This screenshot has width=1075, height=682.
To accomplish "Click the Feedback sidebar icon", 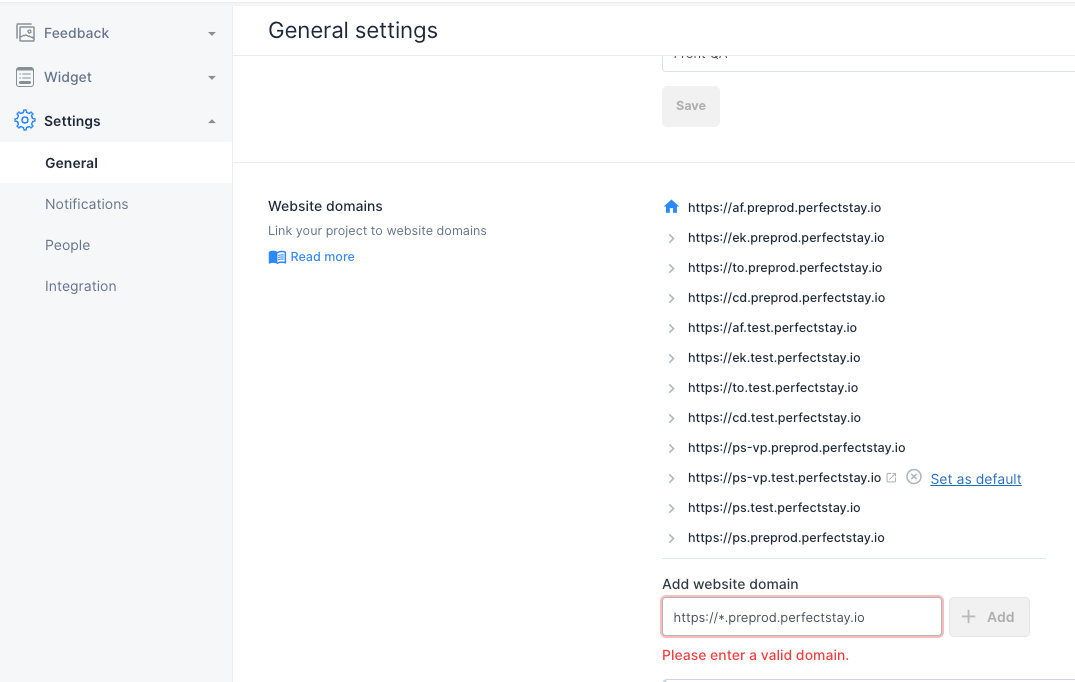I will [x=25, y=33].
